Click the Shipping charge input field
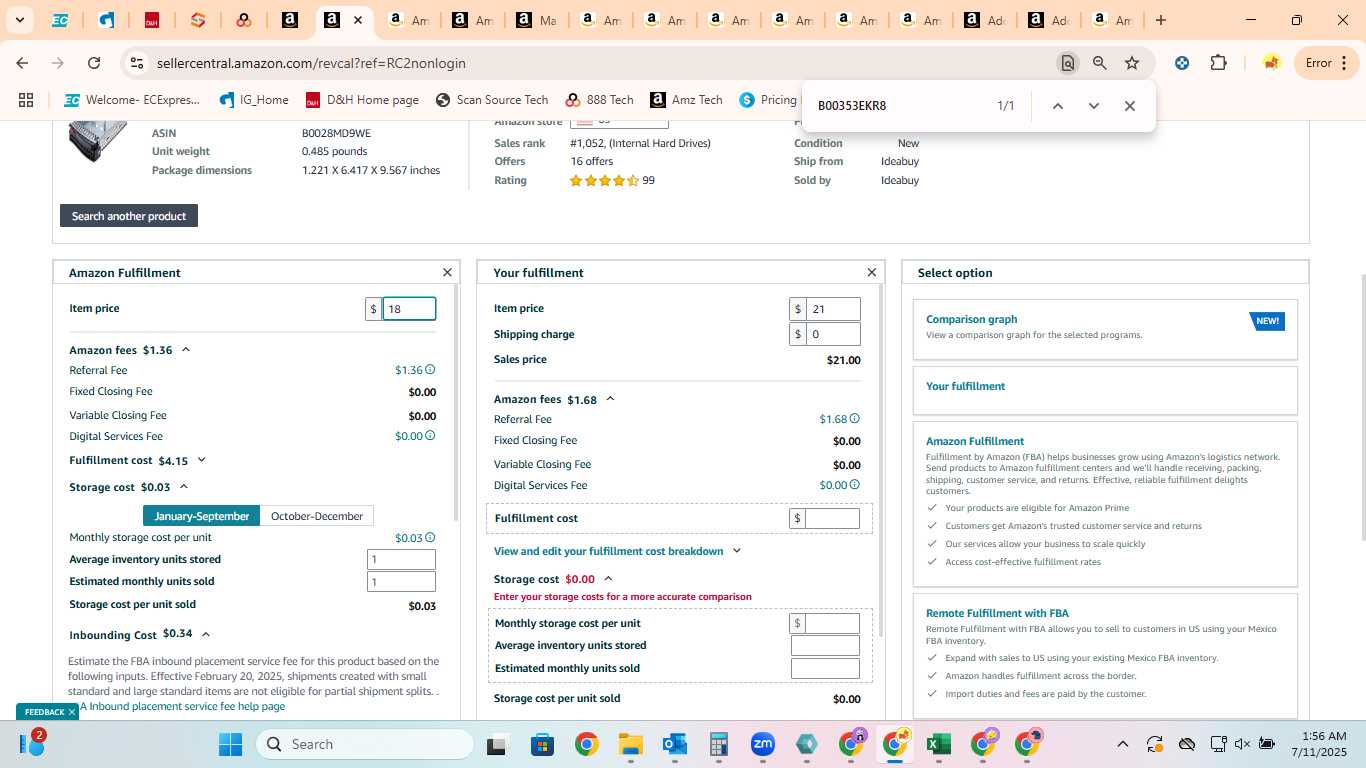Viewport: 1366px width, 768px height. (x=833, y=334)
